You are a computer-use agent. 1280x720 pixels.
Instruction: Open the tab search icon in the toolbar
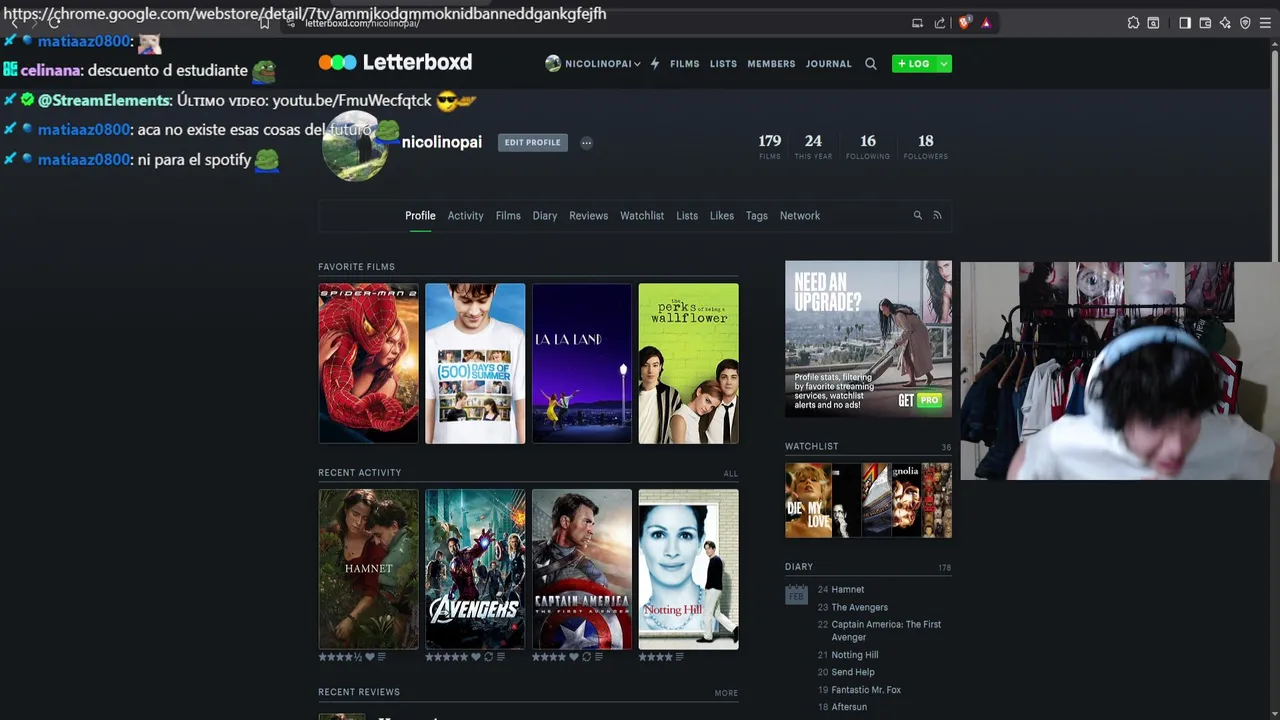(1153, 23)
